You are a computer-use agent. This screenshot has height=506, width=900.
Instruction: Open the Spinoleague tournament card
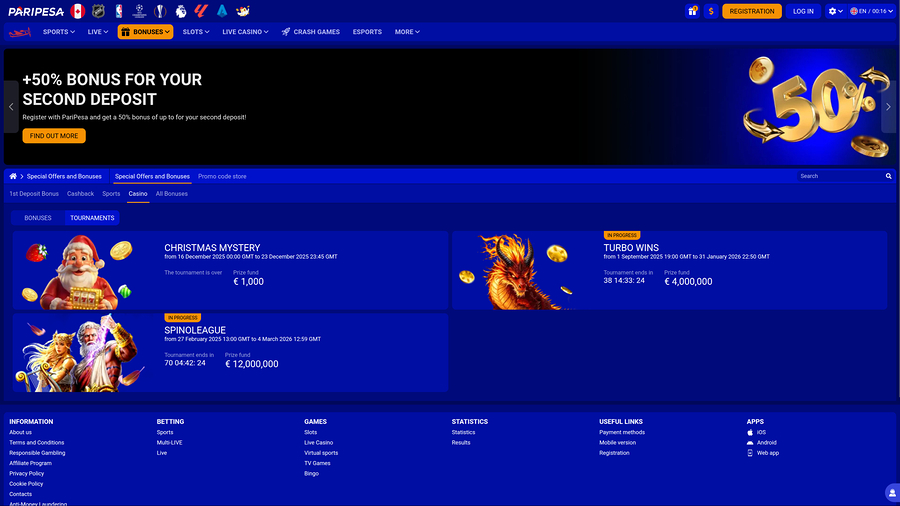[230, 353]
